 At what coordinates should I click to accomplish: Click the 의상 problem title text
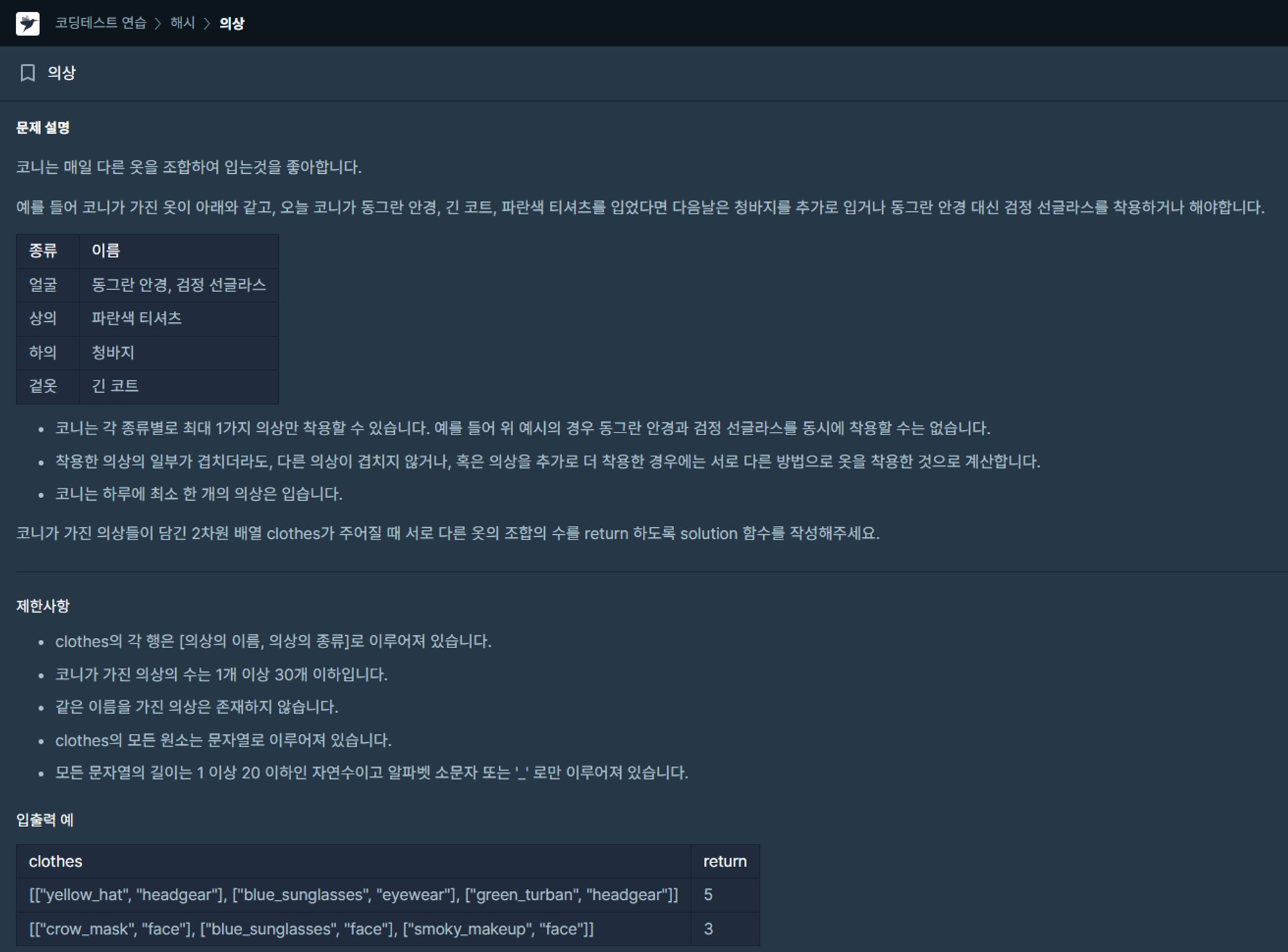click(61, 73)
